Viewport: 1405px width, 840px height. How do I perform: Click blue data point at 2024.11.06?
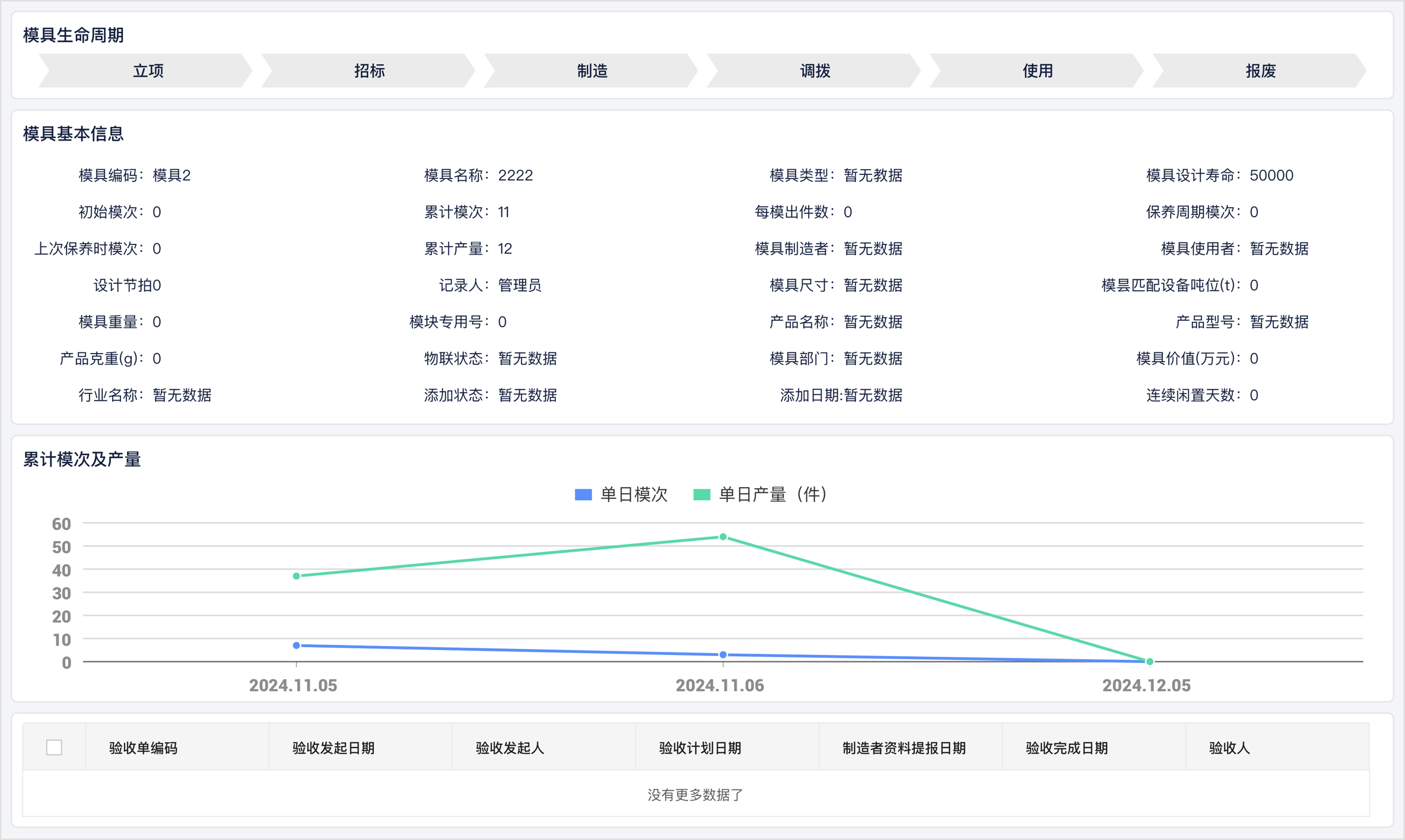click(x=723, y=655)
